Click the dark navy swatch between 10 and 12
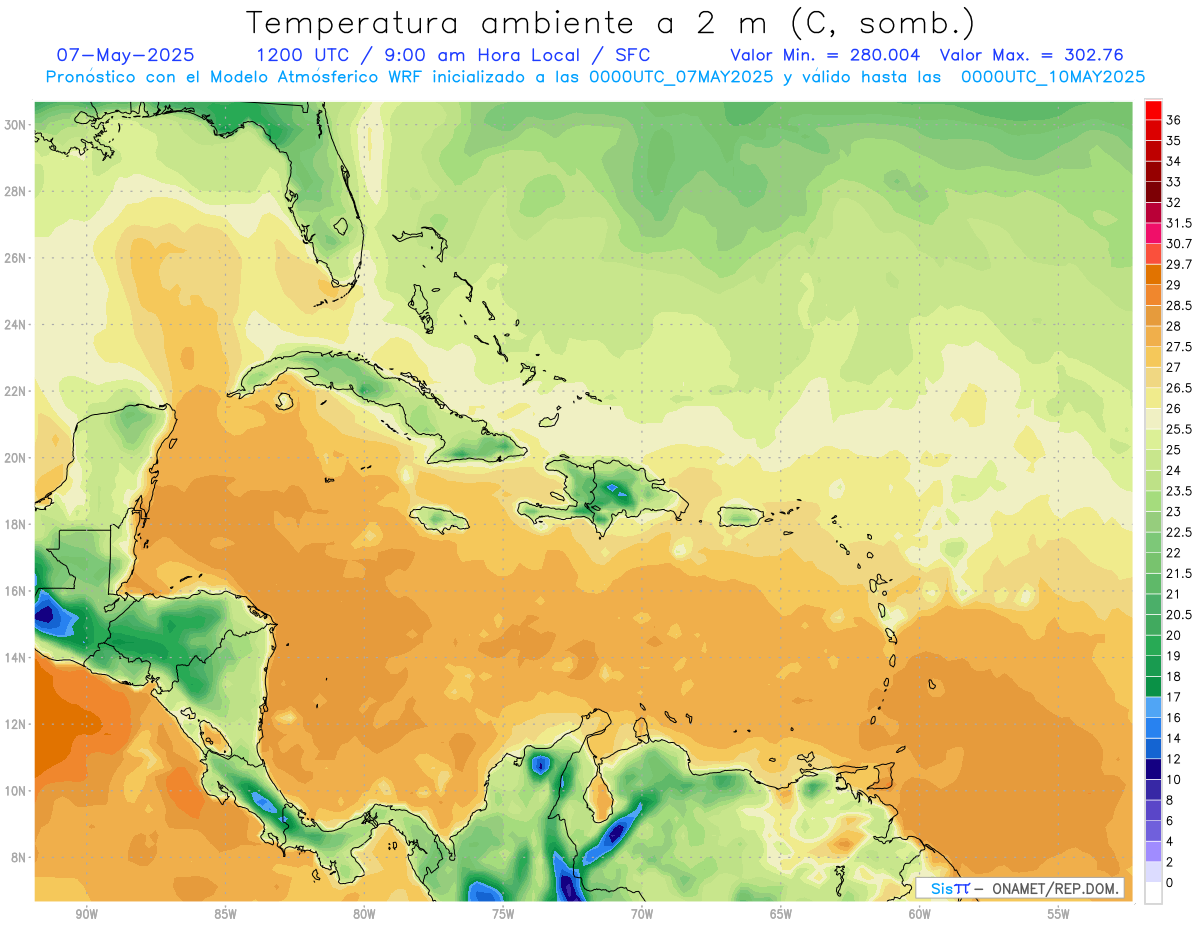This screenshot has width=1200, height=927. point(1153,769)
